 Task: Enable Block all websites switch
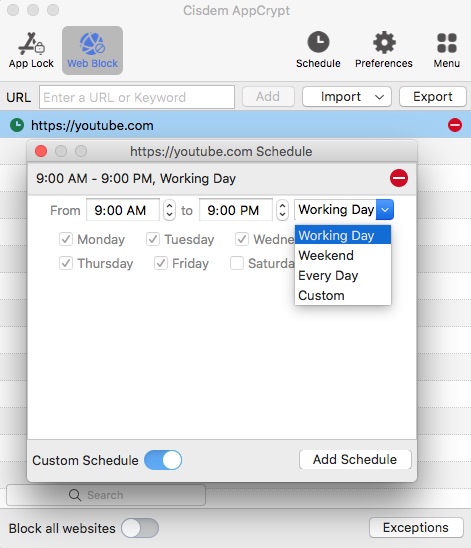click(x=140, y=528)
